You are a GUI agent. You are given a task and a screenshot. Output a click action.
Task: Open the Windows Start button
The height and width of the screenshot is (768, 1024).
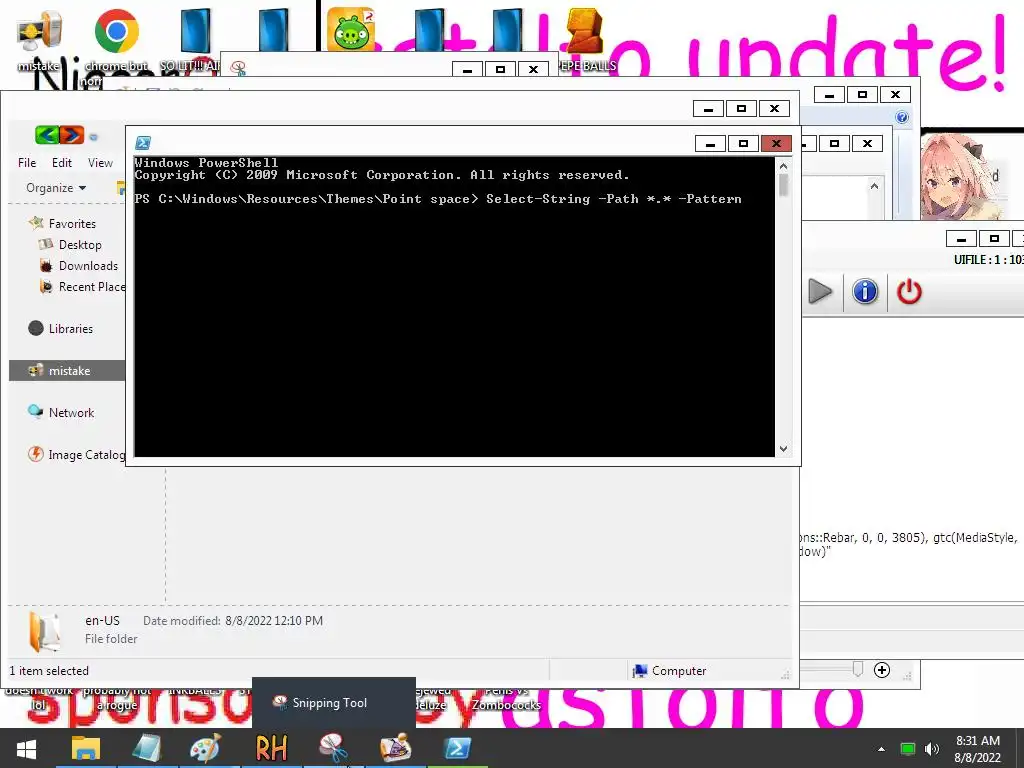pos(26,748)
